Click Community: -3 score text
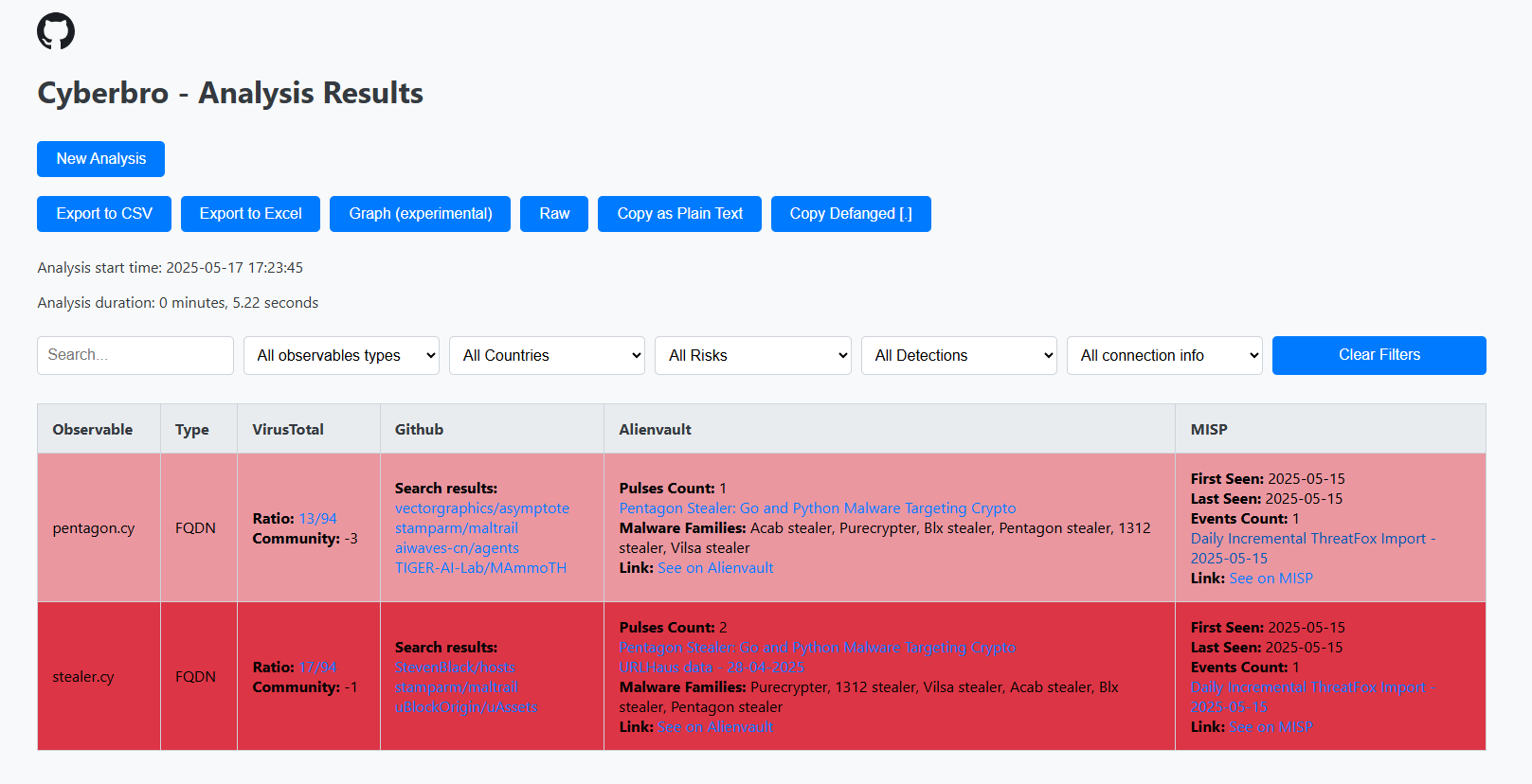Viewport: 1532px width, 784px height. click(x=305, y=539)
